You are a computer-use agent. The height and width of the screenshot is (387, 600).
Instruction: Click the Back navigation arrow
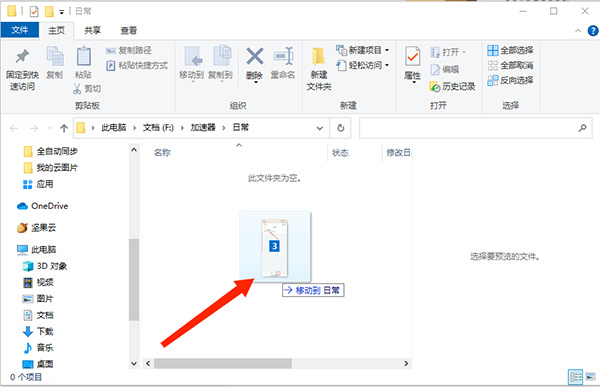[14, 128]
